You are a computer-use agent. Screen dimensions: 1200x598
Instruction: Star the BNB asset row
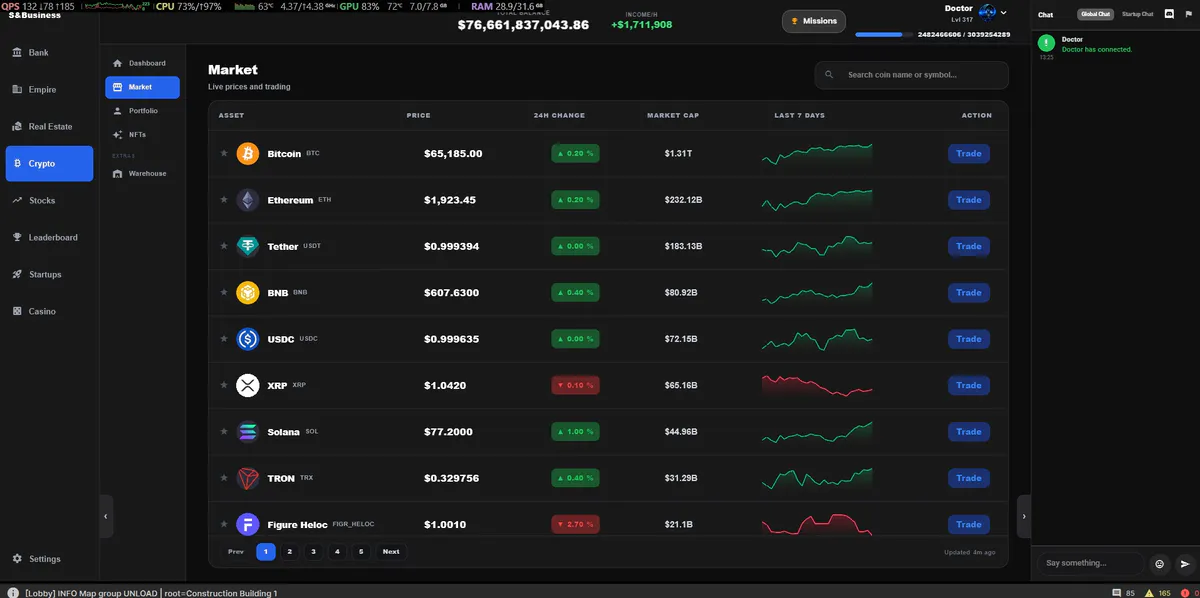pyautogui.click(x=224, y=293)
